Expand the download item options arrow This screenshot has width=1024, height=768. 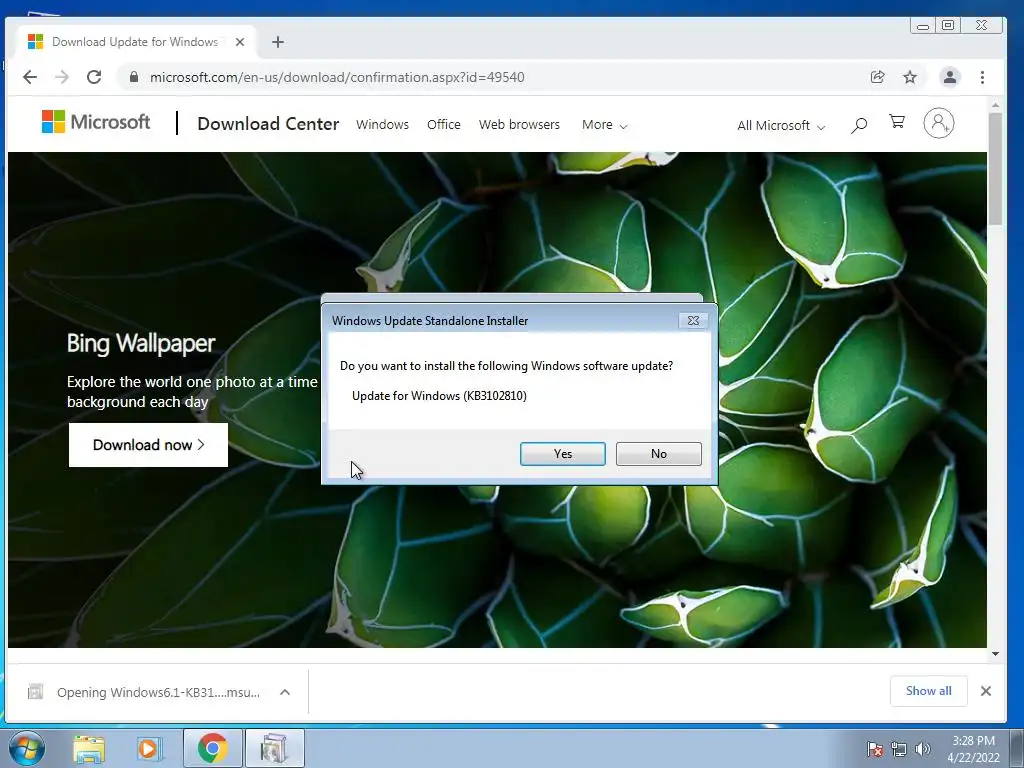click(x=285, y=692)
